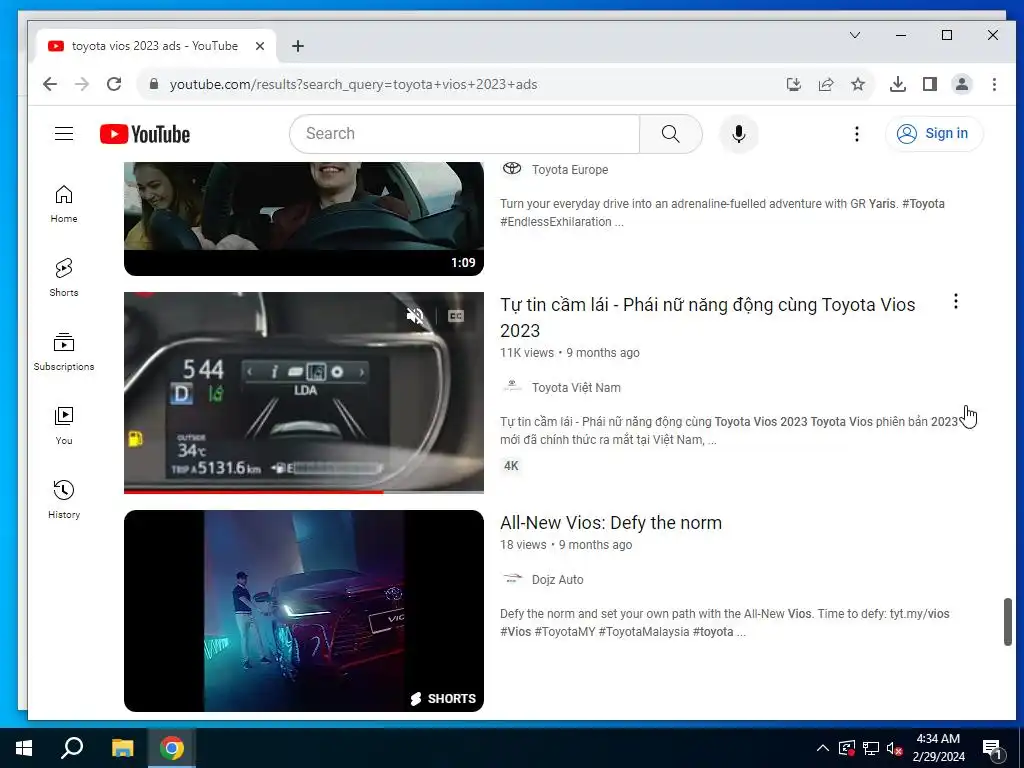
Task: Open the GR Yaris video thumbnail
Action: point(304,218)
